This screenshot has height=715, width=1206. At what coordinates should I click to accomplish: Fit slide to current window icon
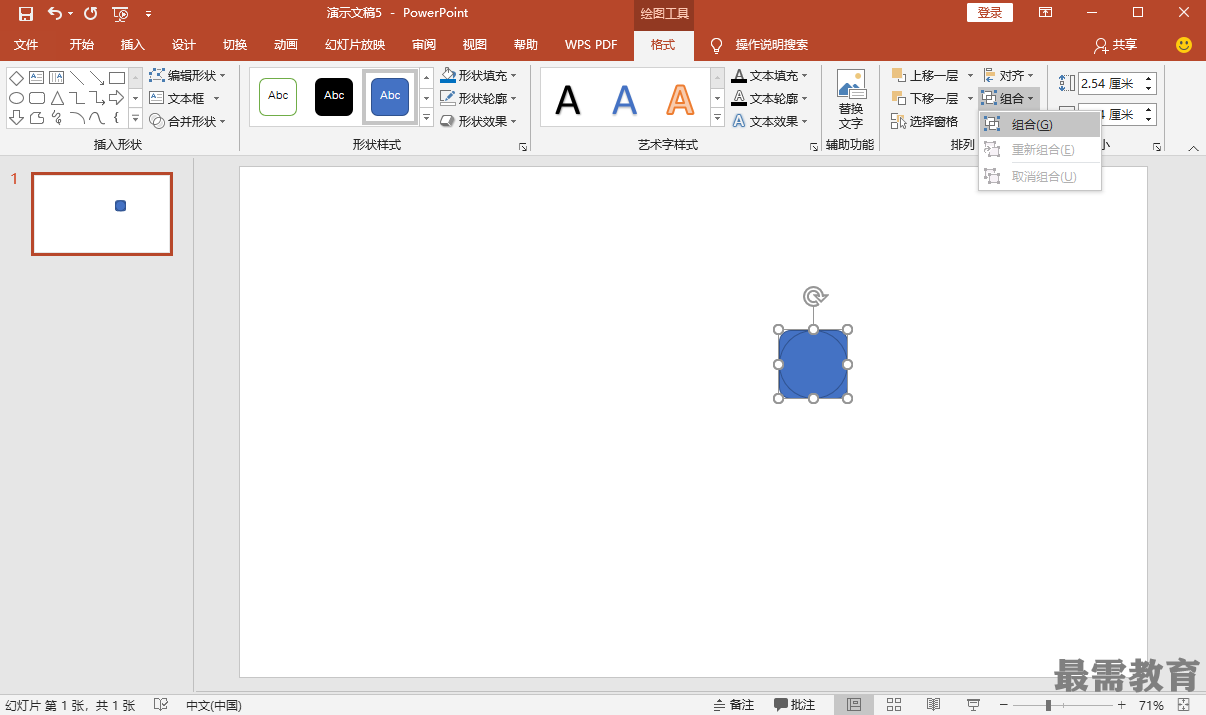(1184, 705)
